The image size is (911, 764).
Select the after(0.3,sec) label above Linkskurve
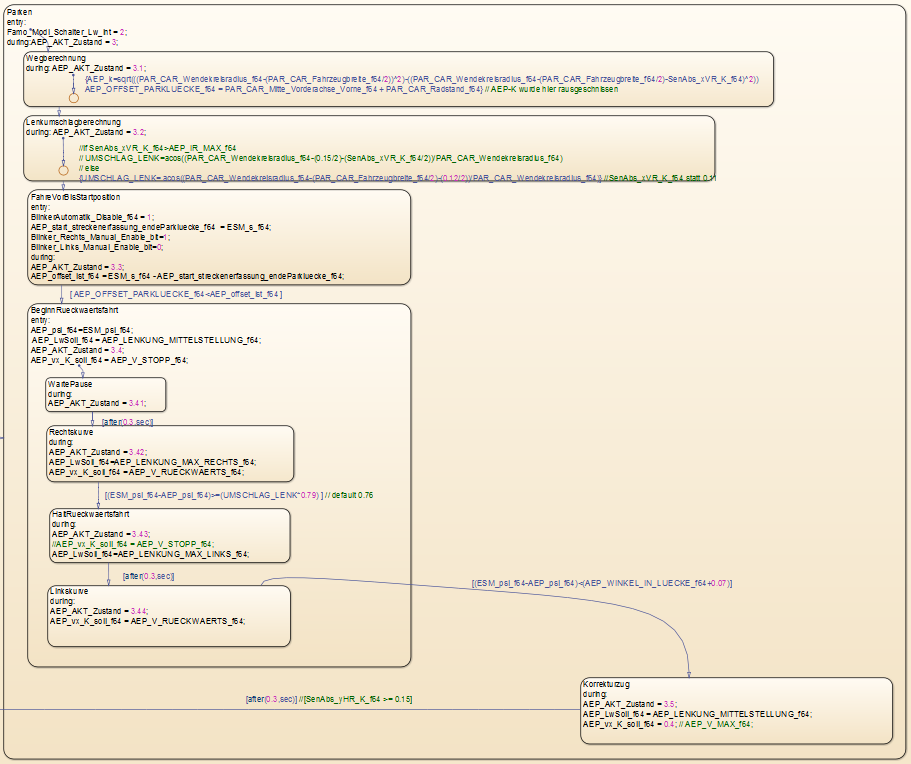click(x=148, y=576)
